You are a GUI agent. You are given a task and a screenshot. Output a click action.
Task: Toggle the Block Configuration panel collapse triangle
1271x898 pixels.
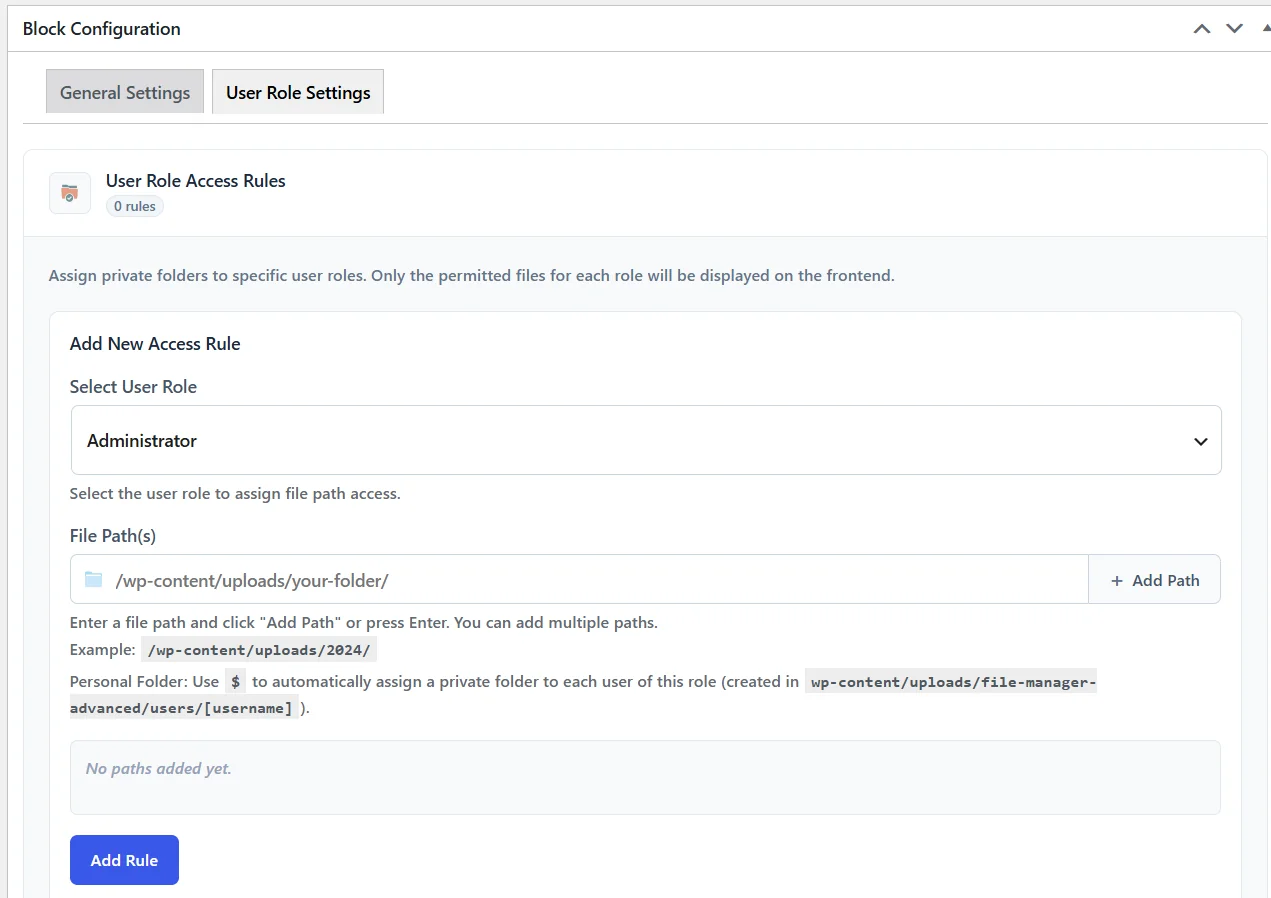coord(1266,28)
